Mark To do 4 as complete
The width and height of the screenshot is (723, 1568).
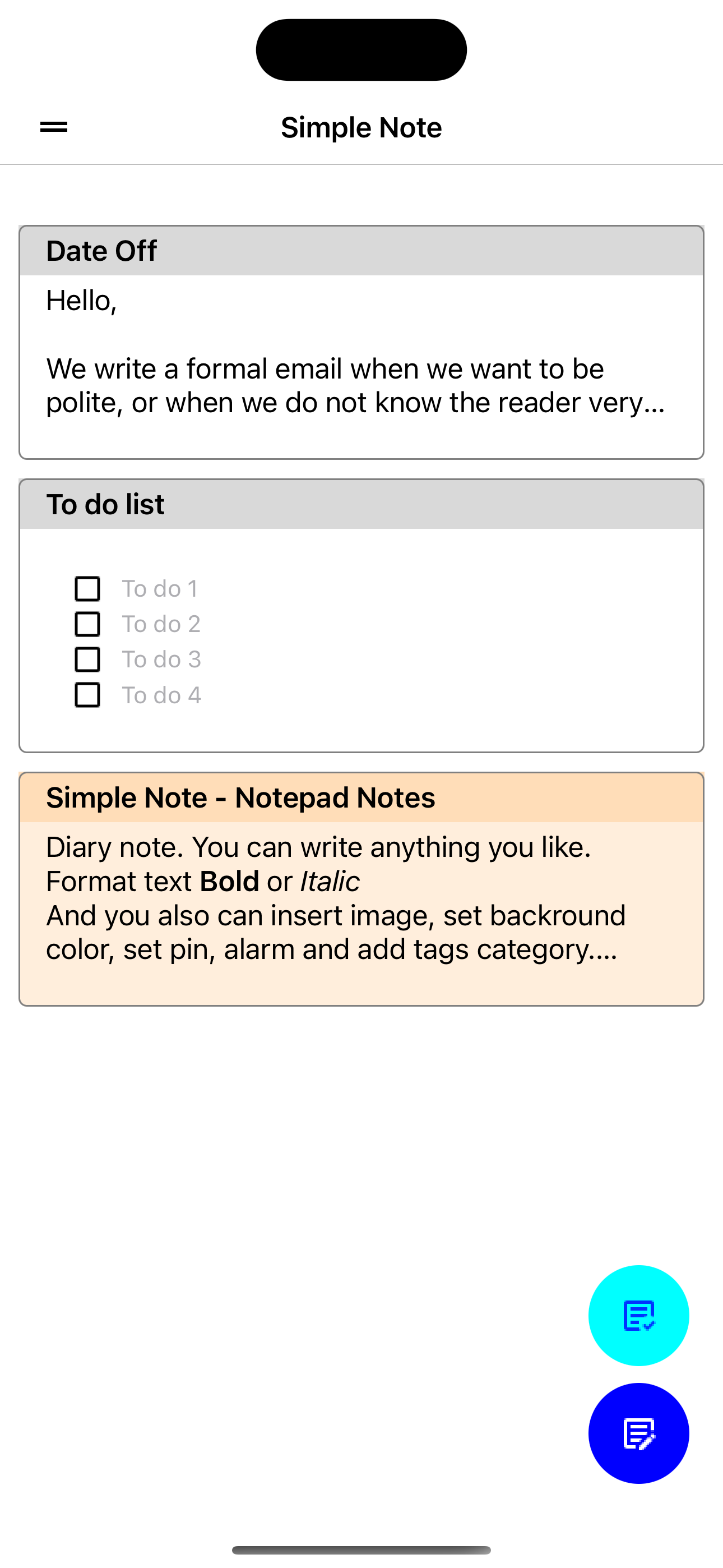(87, 694)
